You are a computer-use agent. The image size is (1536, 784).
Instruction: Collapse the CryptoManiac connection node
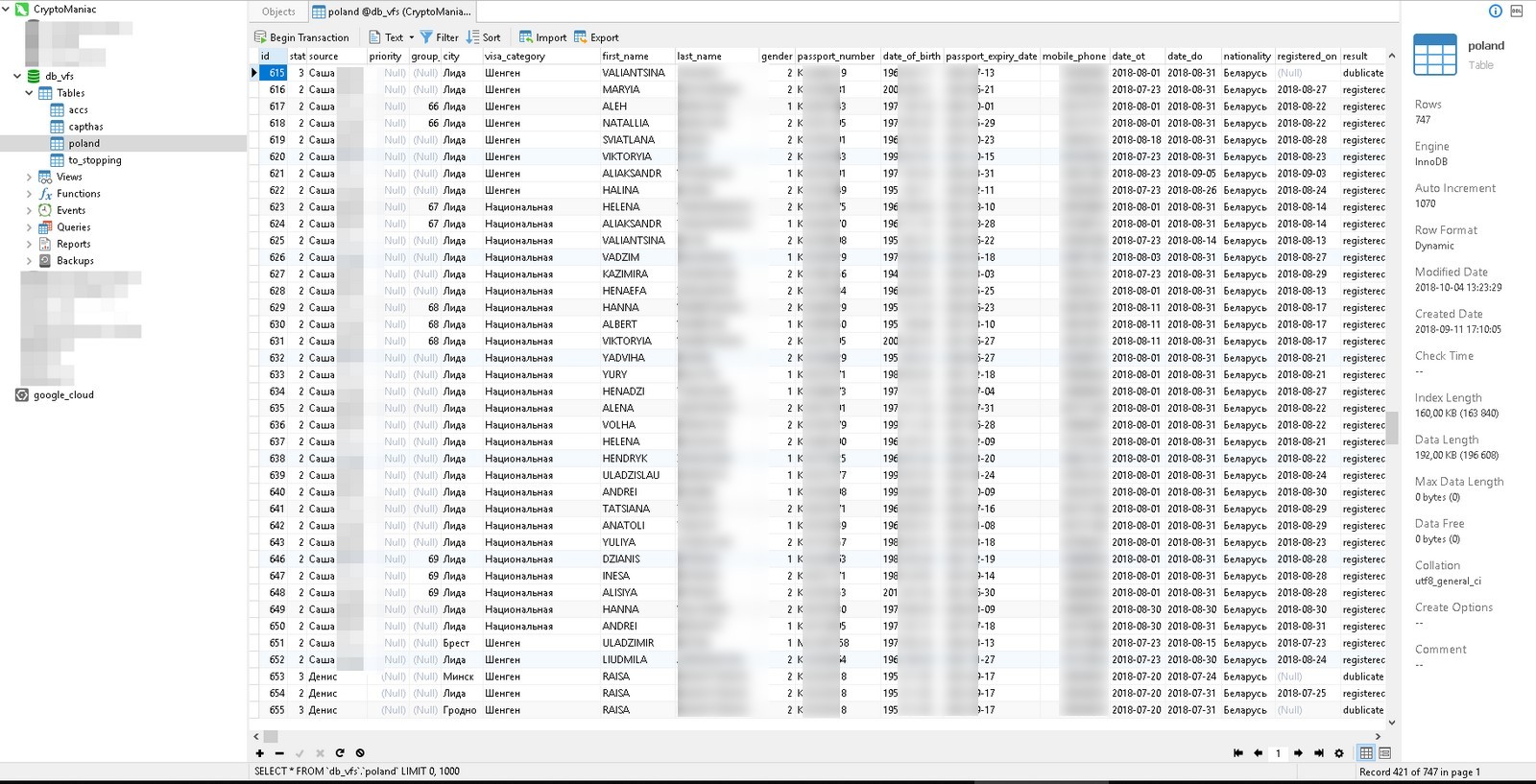[6, 9]
